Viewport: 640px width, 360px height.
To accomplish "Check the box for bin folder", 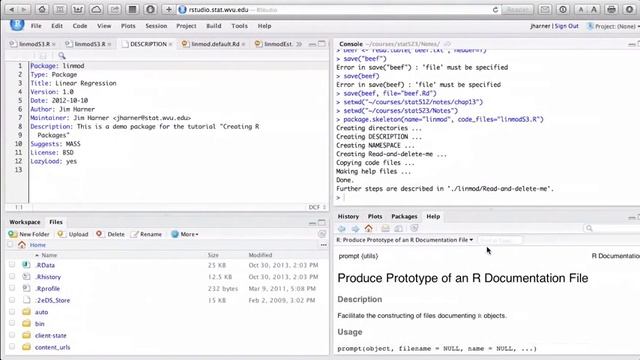I will 12,323.
